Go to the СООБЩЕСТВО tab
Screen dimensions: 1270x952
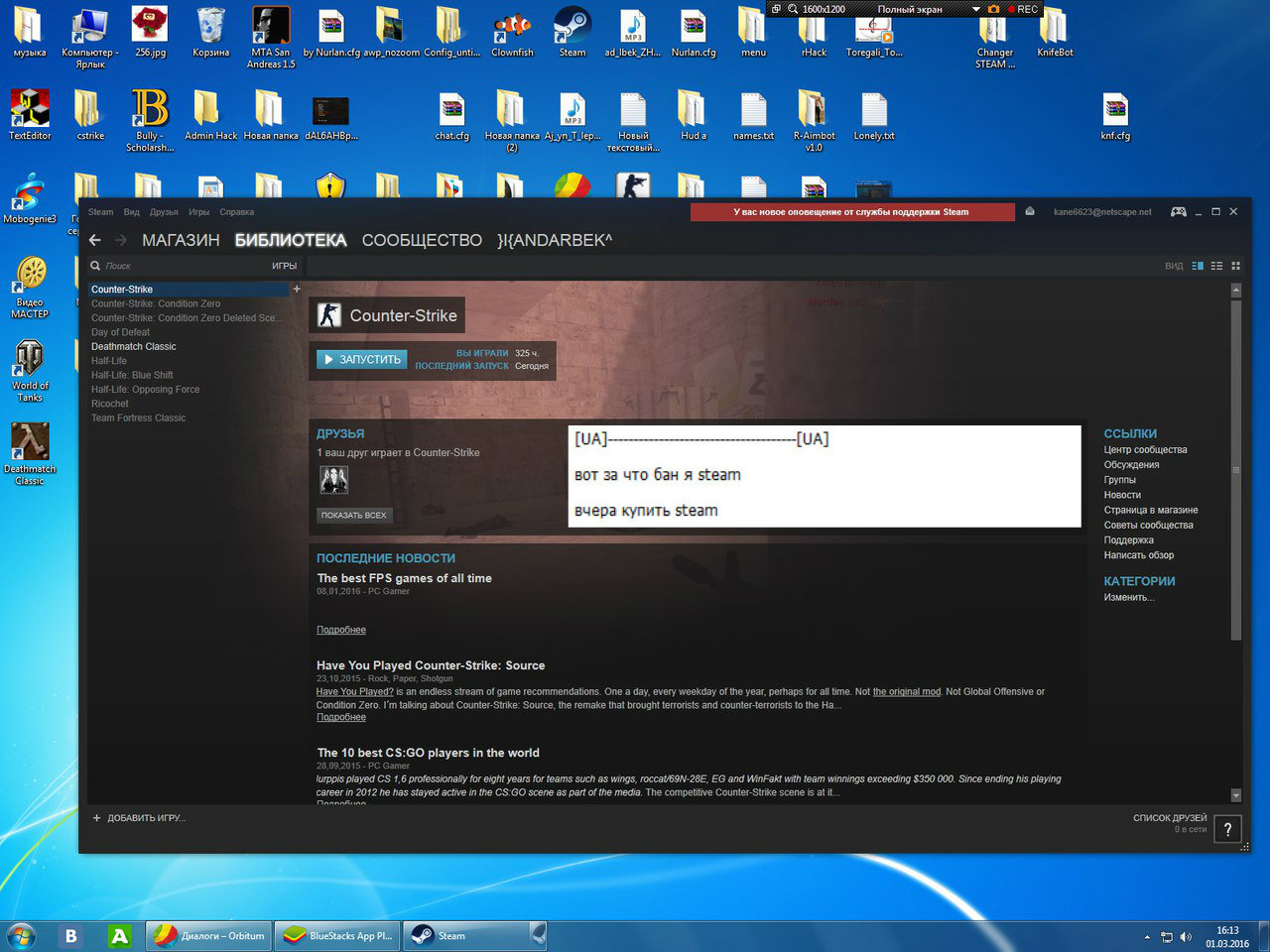click(x=422, y=240)
